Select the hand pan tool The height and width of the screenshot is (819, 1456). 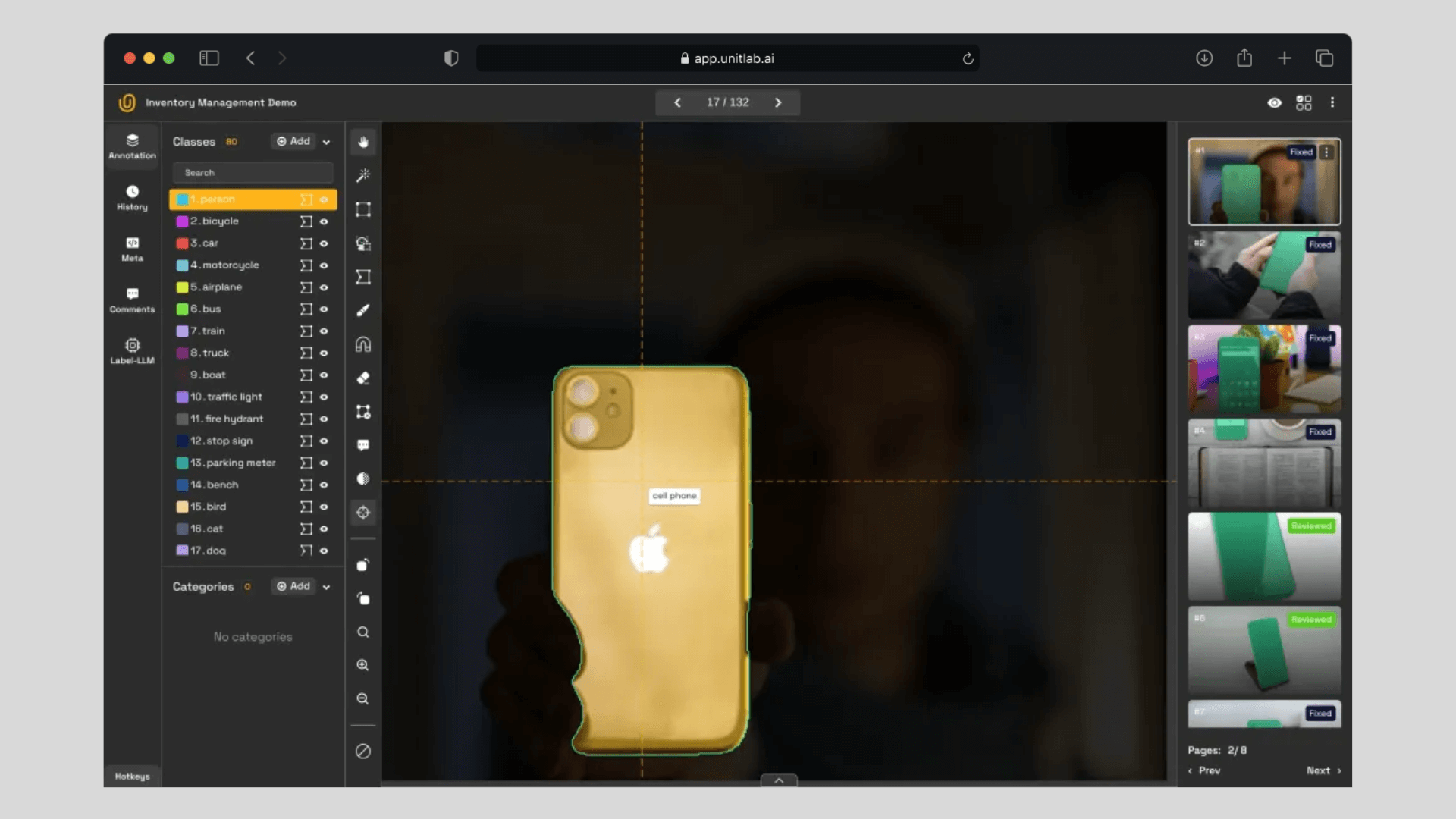coord(363,142)
